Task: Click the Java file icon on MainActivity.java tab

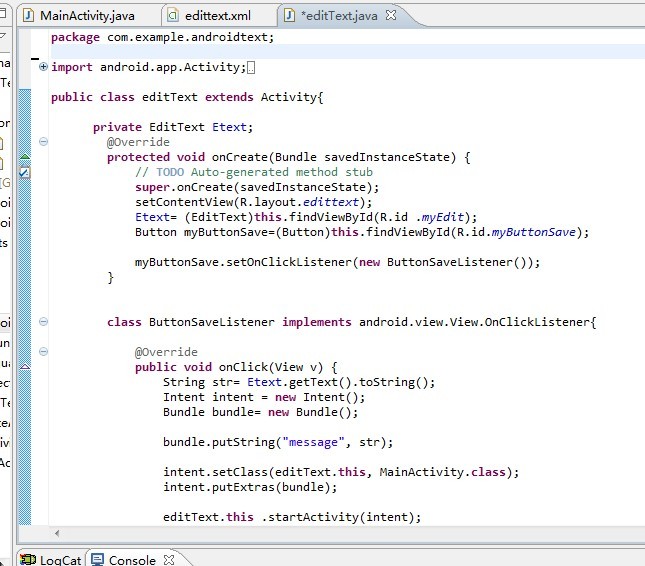Action: [x=28, y=16]
